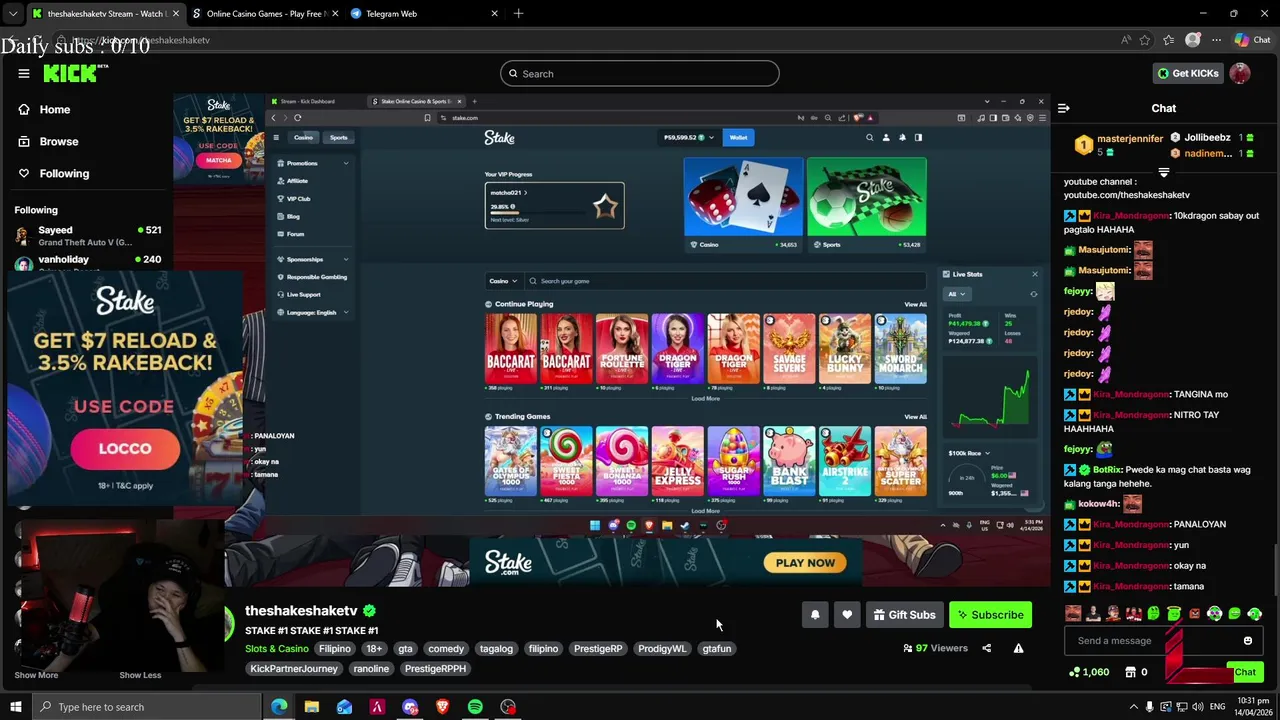Select theshakeshaketv Stream tab
Image resolution: width=1280 pixels, height=720 pixels.
click(105, 14)
